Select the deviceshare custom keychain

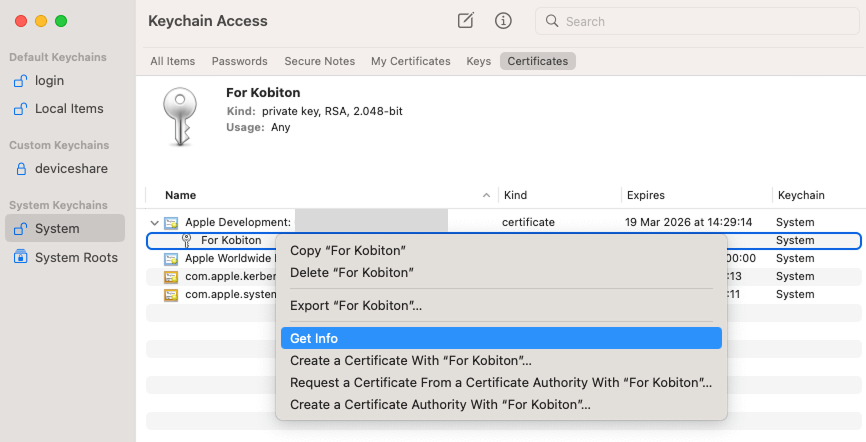tap(65, 169)
